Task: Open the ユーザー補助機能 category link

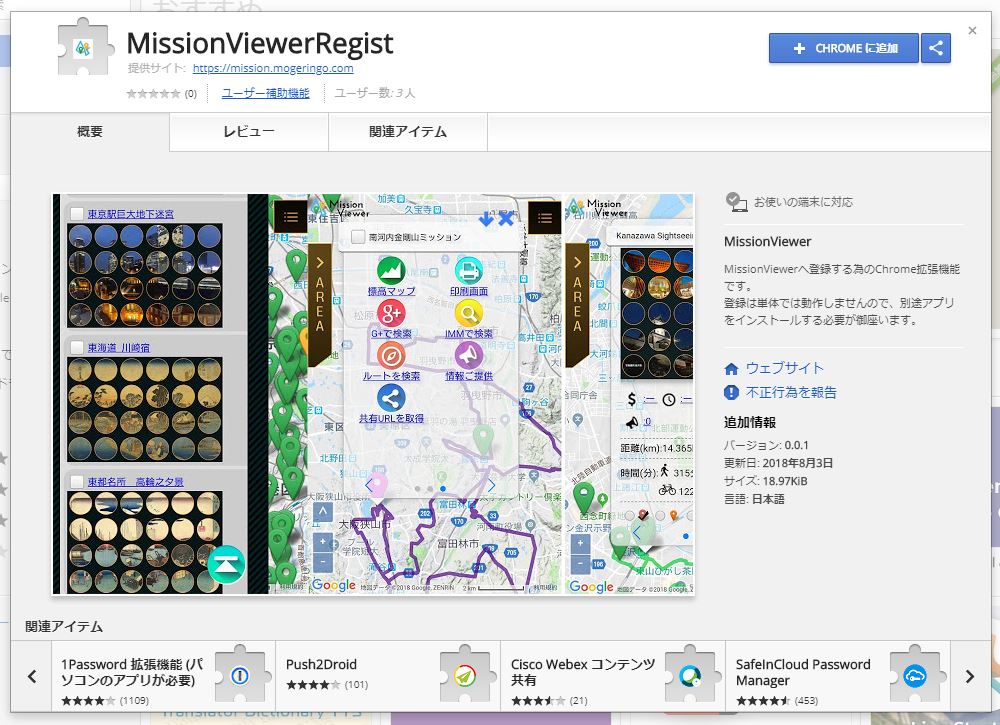Action: (265, 93)
